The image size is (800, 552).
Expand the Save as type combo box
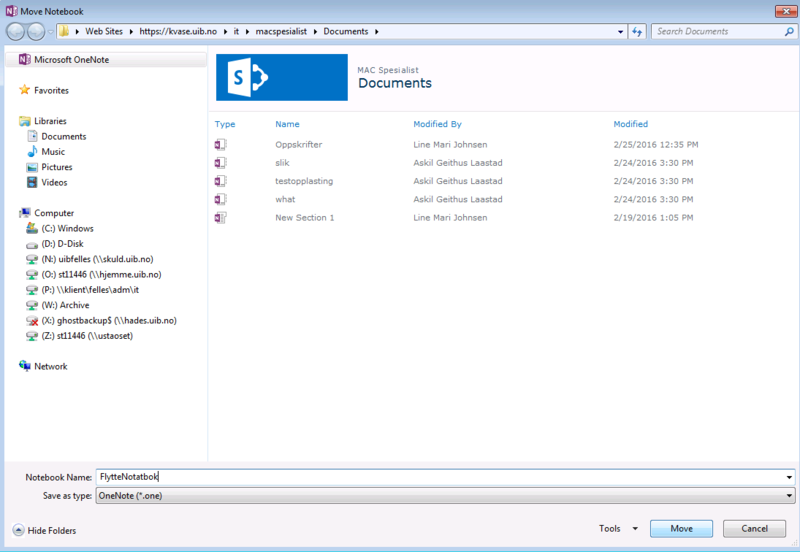(x=790, y=496)
